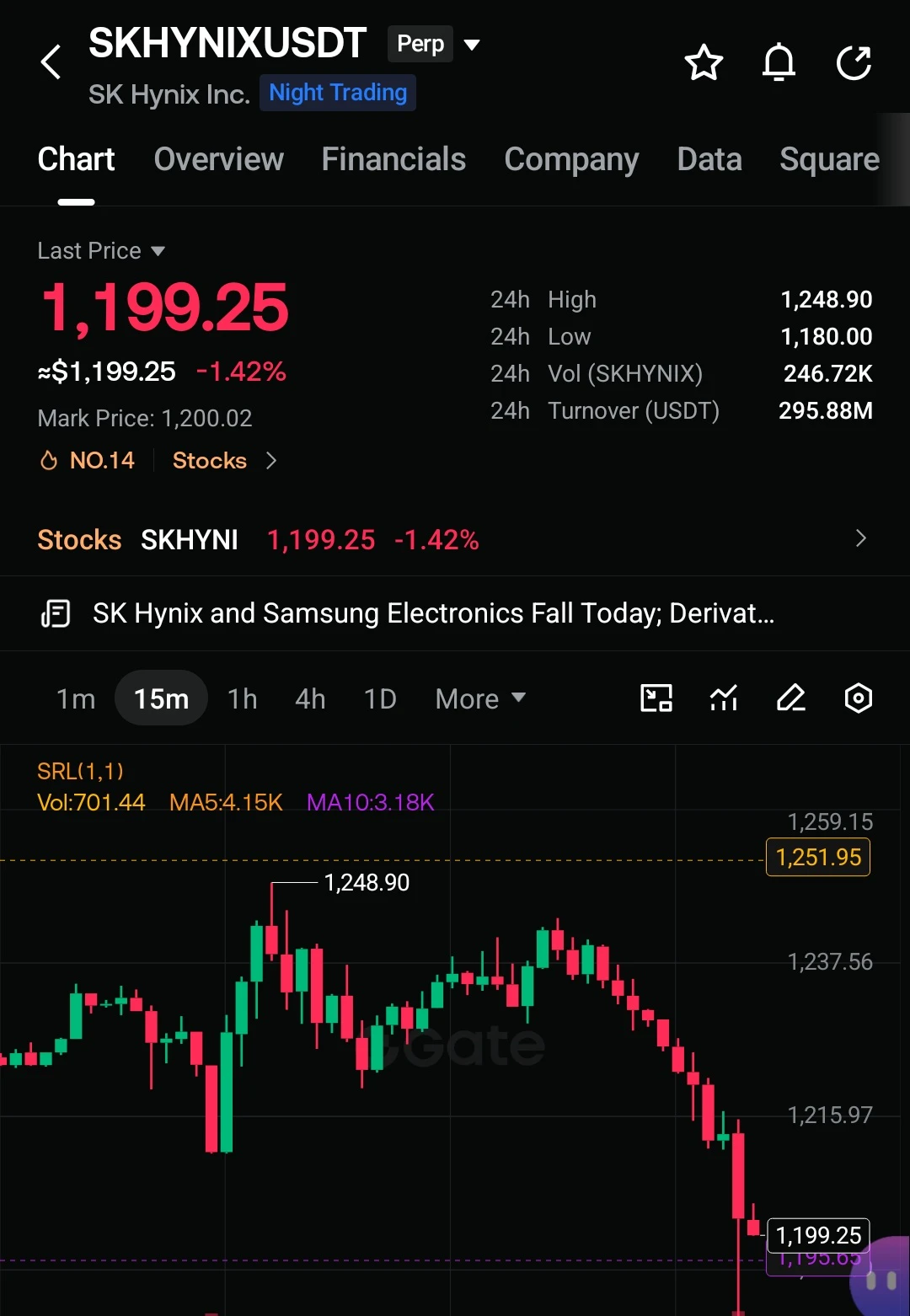The width and height of the screenshot is (910, 1316).
Task: Open the Stocks SKHYNI spot price row
Action: pyautogui.click(x=455, y=539)
